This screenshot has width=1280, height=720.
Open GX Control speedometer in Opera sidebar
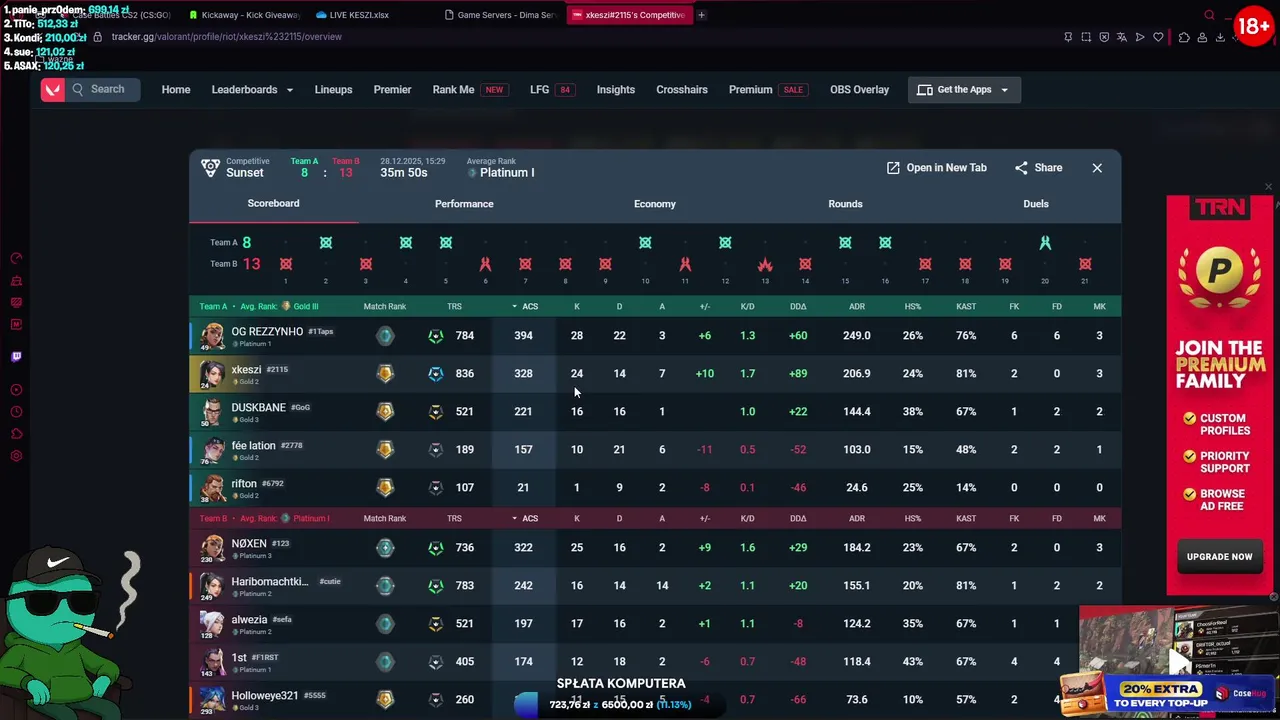coord(16,258)
